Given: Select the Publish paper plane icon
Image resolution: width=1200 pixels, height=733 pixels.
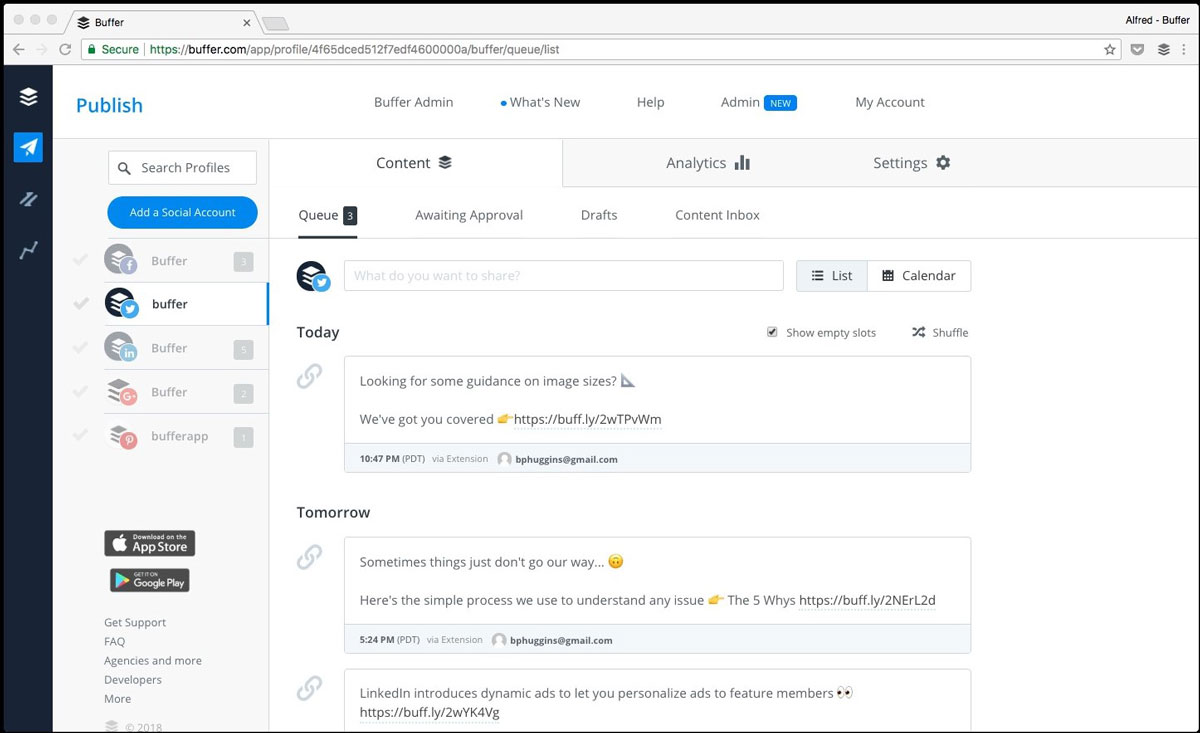Looking at the screenshot, I should coord(28,147).
